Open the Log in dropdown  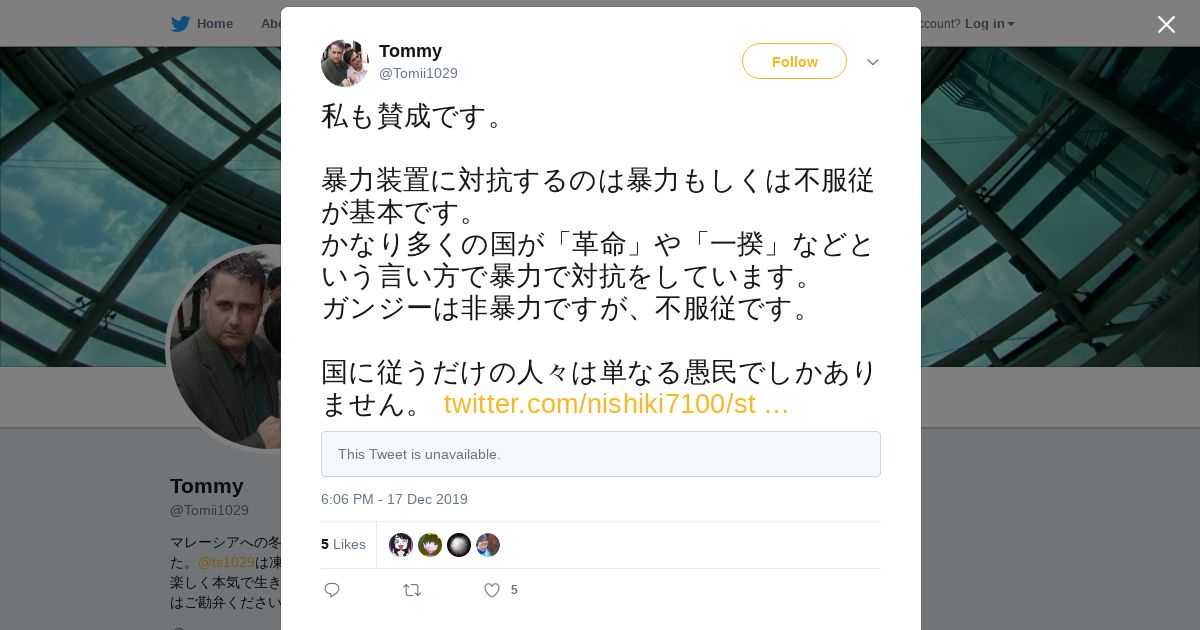tap(989, 24)
